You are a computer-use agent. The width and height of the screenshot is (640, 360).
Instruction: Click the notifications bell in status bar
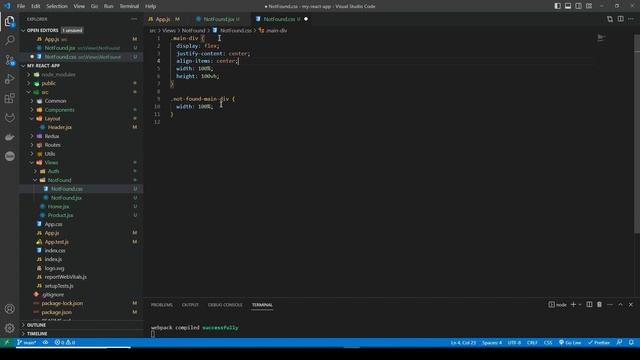point(631,342)
